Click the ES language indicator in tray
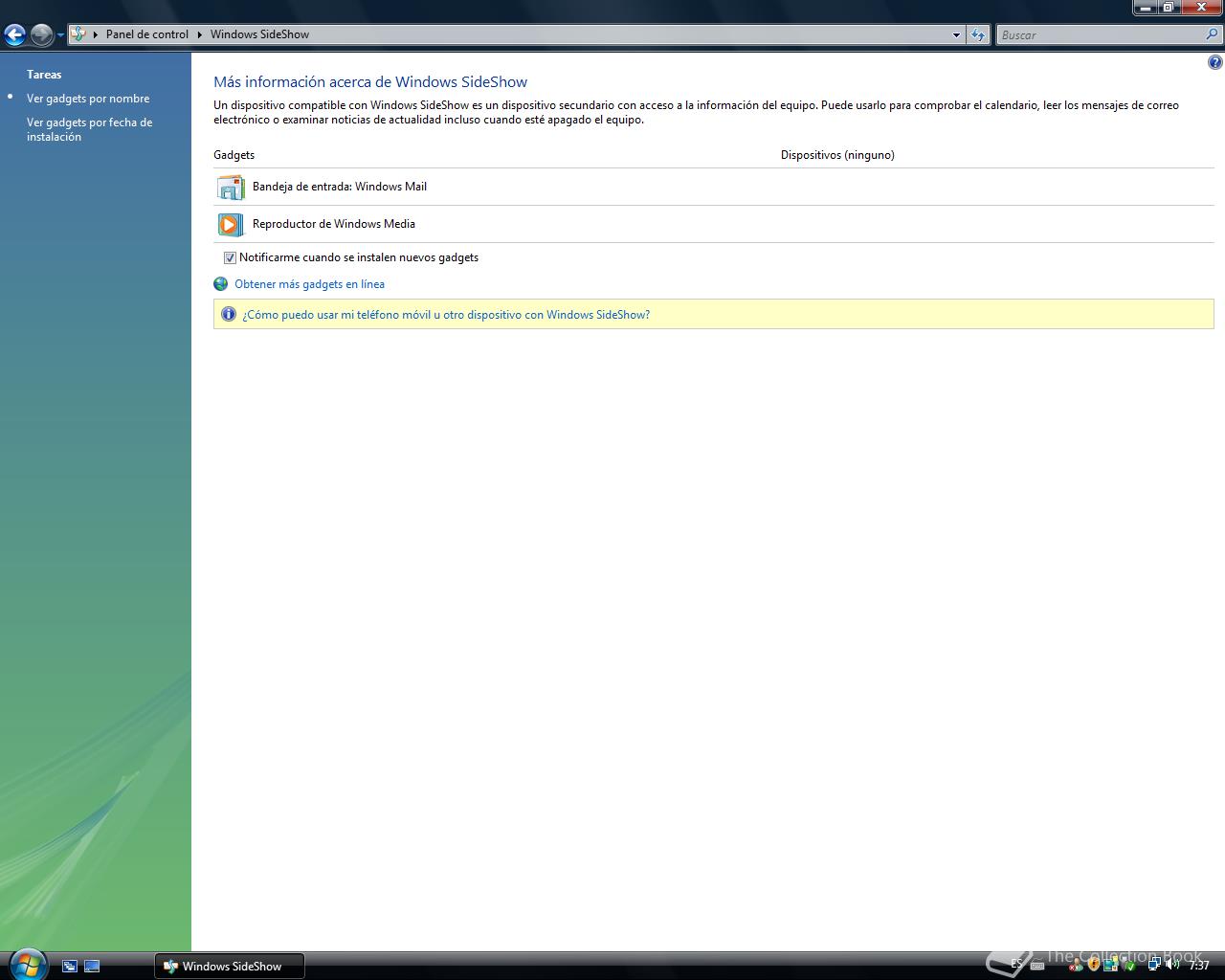 point(1016,965)
